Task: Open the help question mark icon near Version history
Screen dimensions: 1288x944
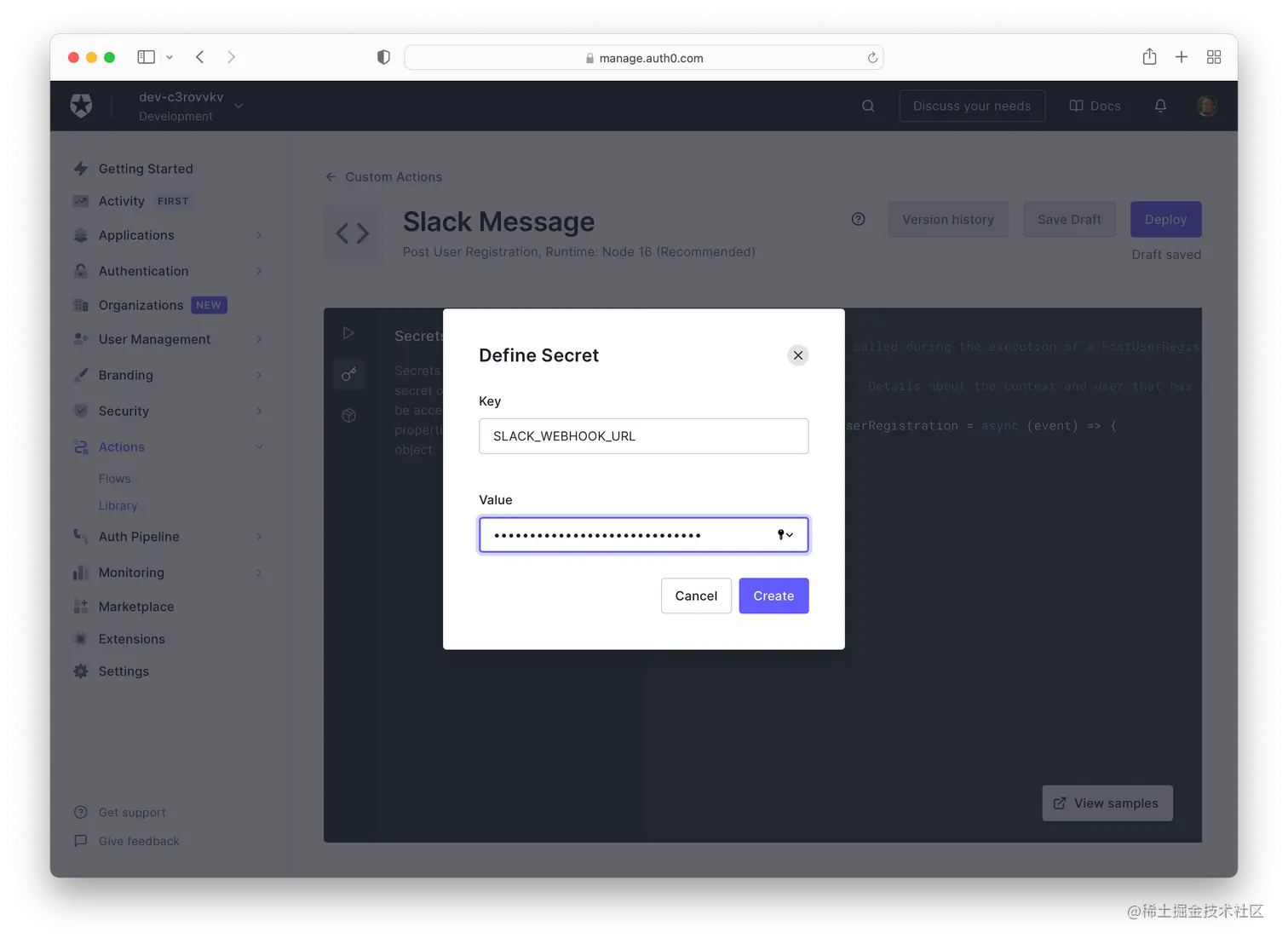Action: pos(858,219)
